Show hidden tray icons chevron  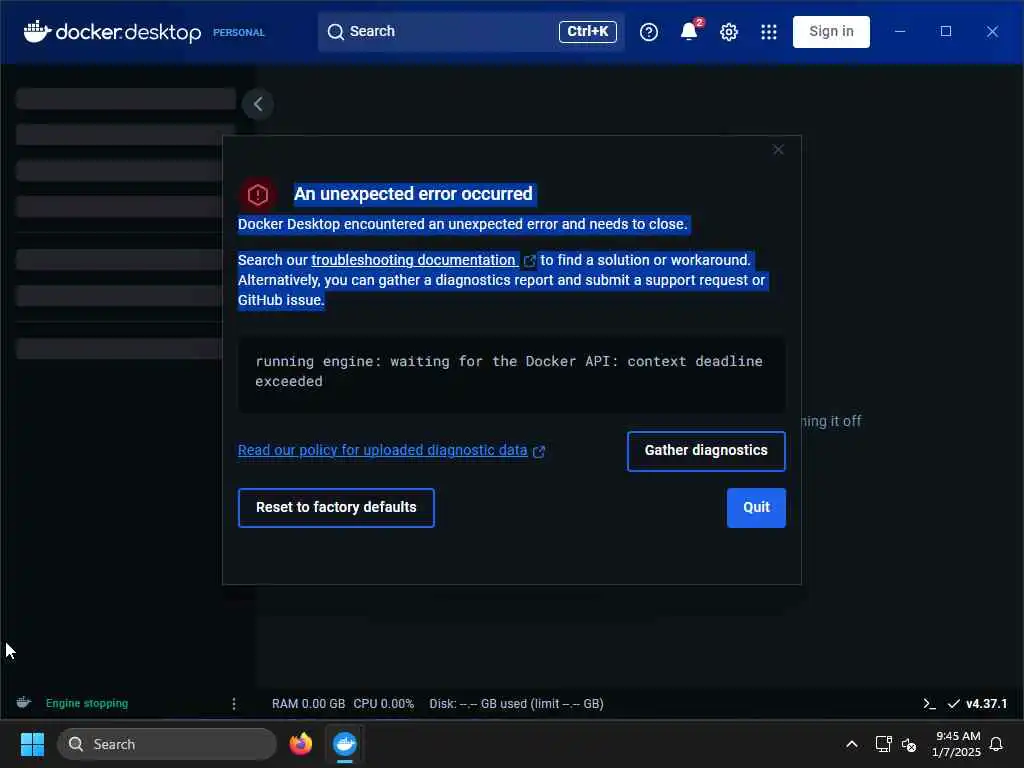pos(852,744)
